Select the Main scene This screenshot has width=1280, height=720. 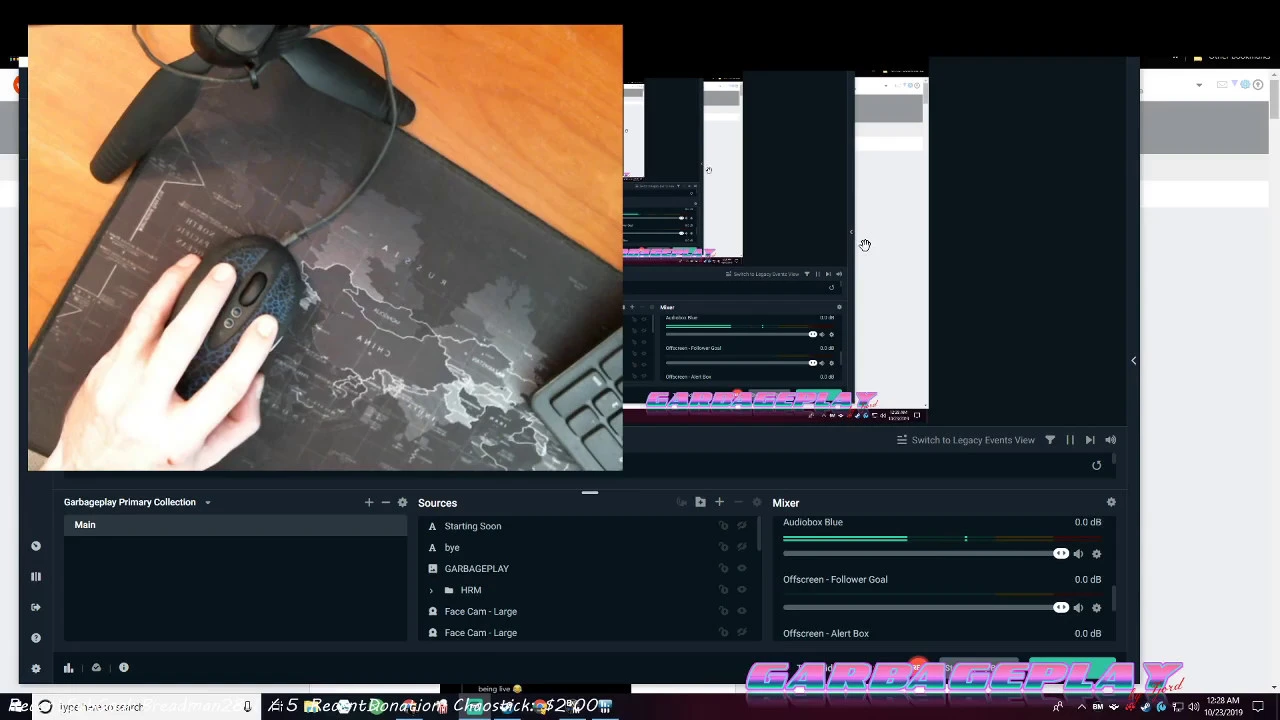coord(235,525)
